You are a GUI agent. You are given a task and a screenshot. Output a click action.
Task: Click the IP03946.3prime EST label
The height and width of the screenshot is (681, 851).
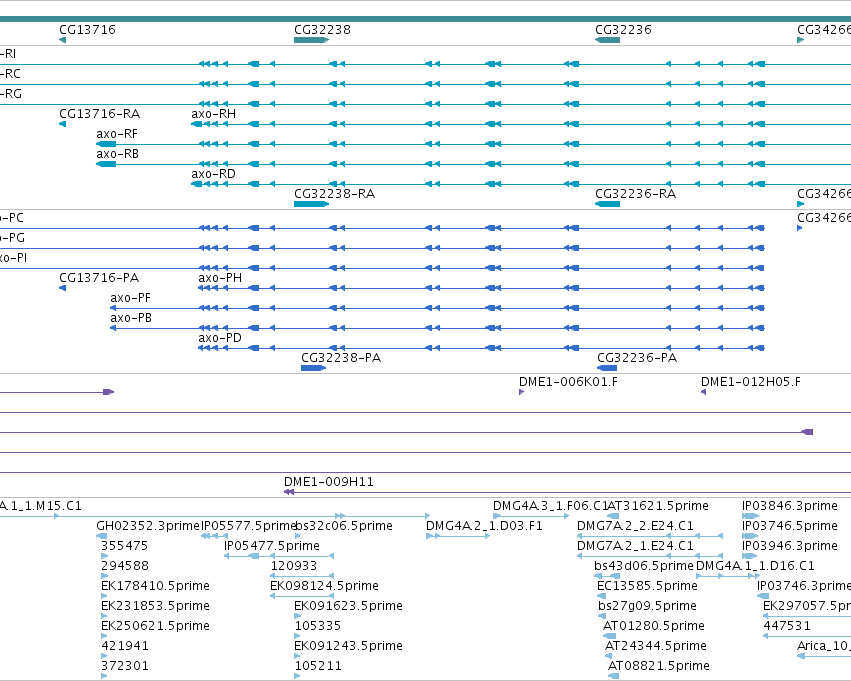click(790, 546)
